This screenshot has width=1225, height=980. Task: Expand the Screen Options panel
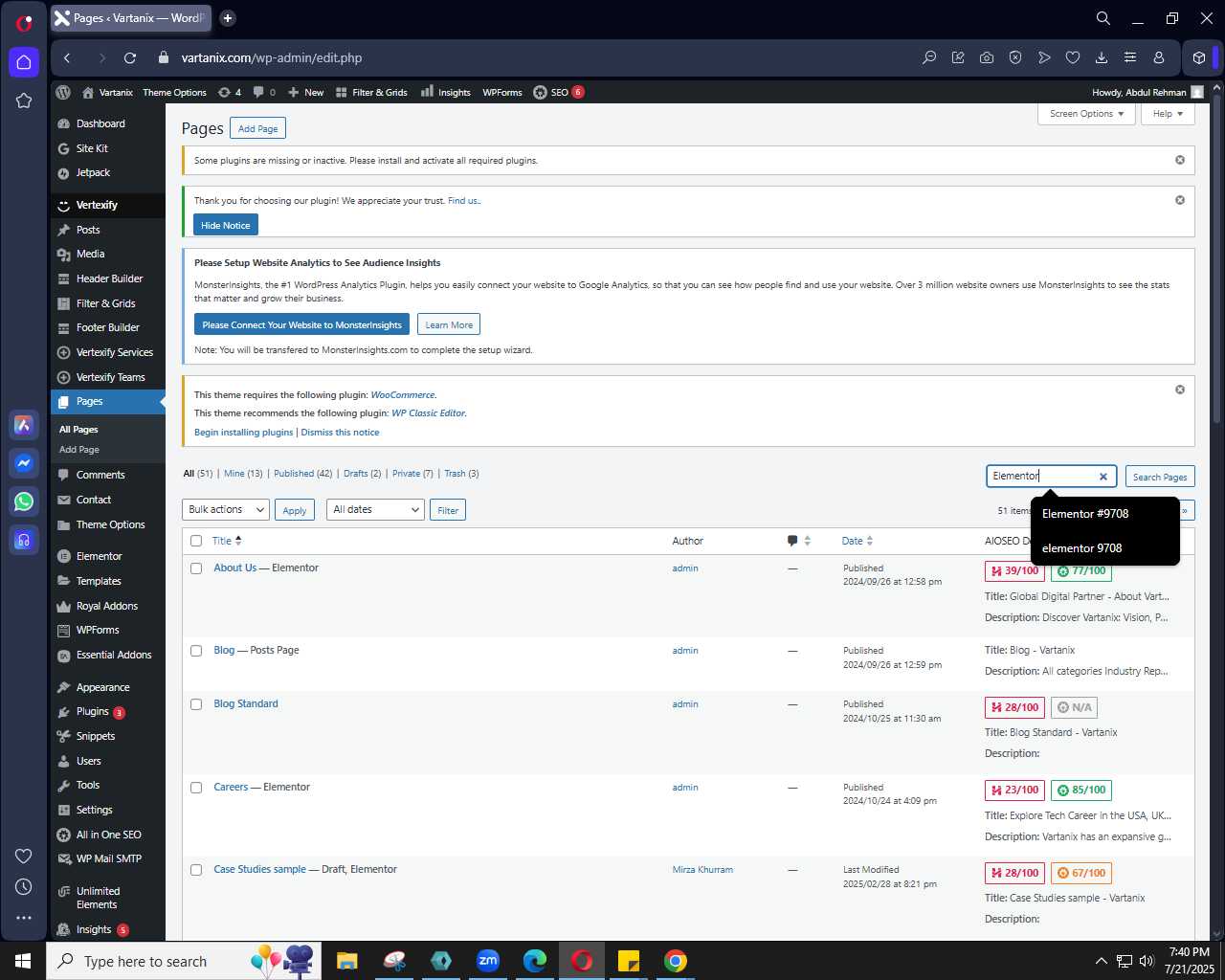[x=1086, y=114]
